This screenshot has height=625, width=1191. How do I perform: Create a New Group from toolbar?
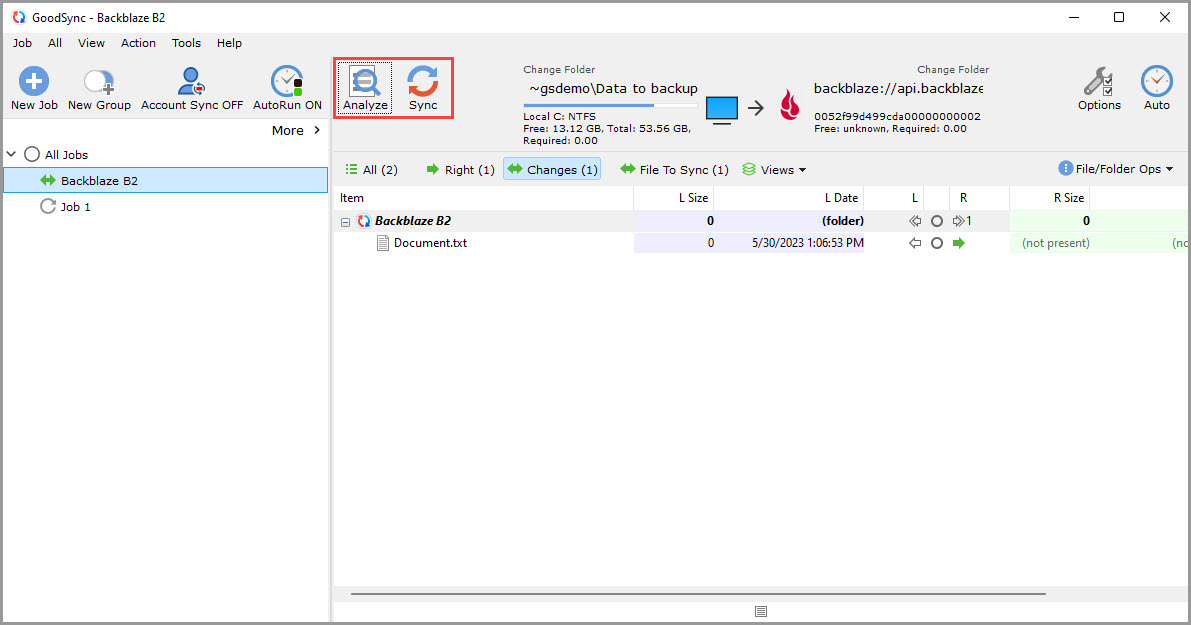99,88
